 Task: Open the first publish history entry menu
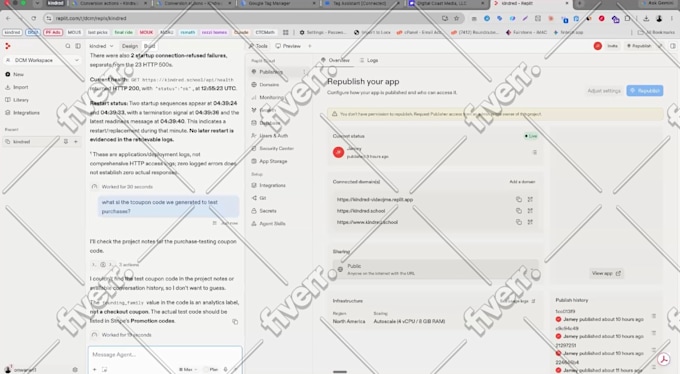[x=654, y=316]
